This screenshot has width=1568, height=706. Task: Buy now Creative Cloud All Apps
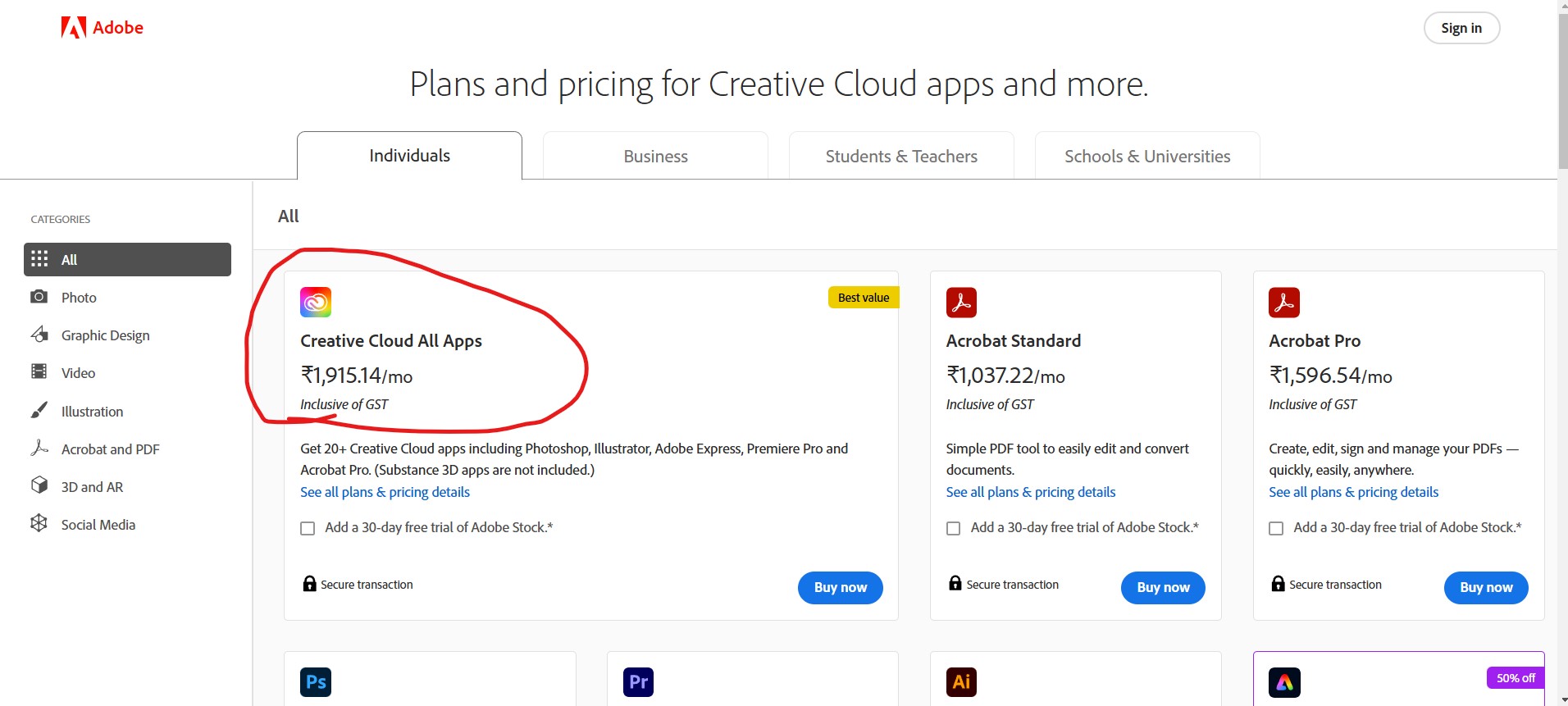point(840,587)
